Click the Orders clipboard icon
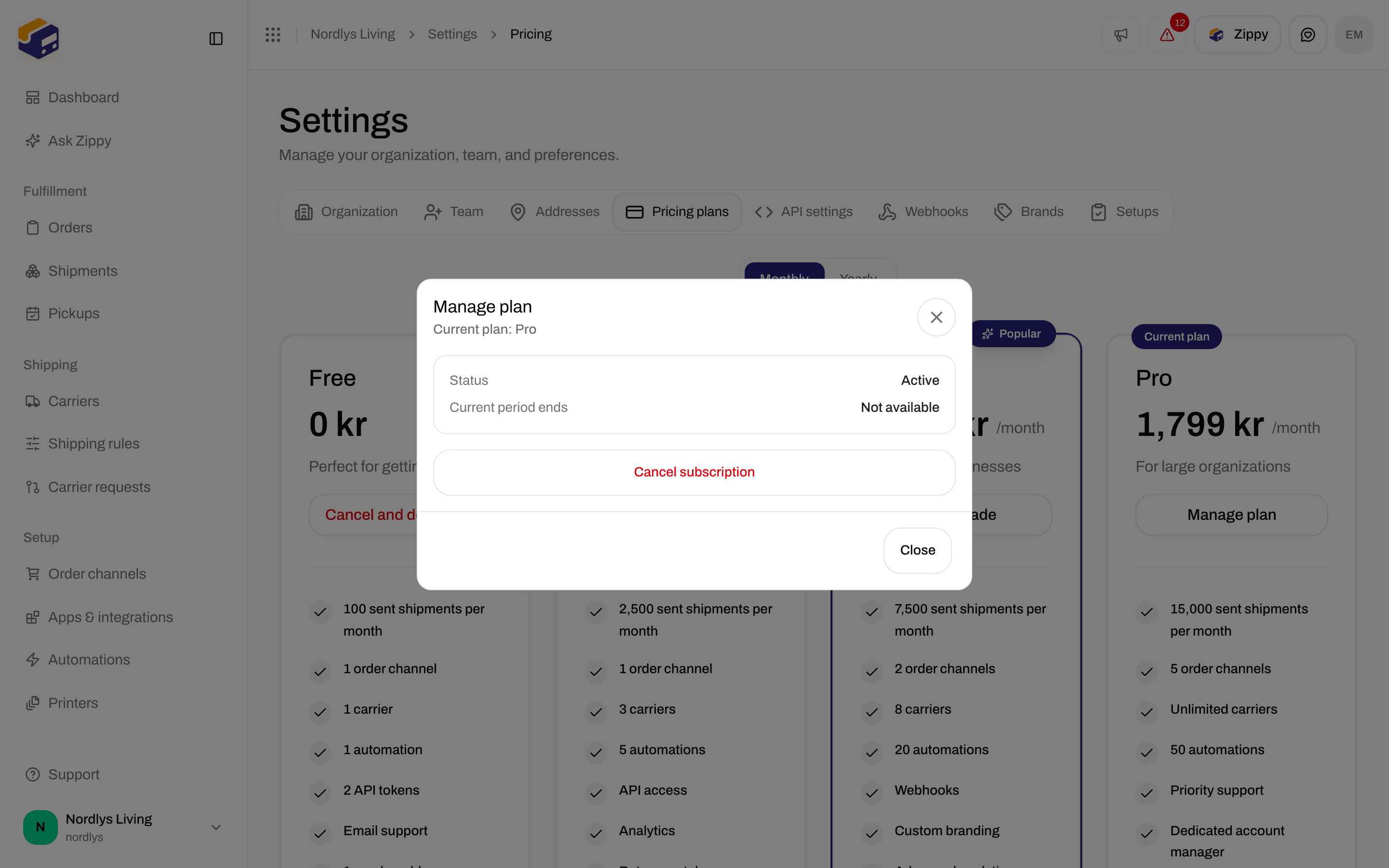 point(33,228)
